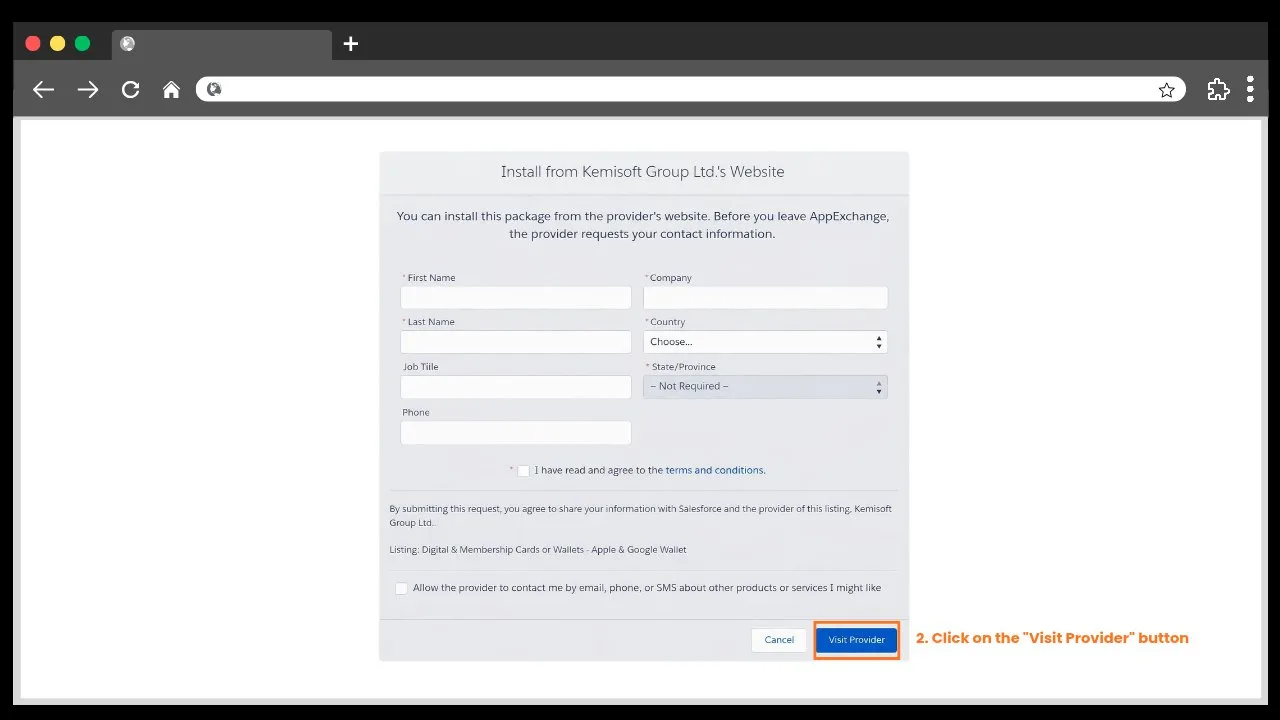
Task: Focus the Company field
Action: (765, 297)
